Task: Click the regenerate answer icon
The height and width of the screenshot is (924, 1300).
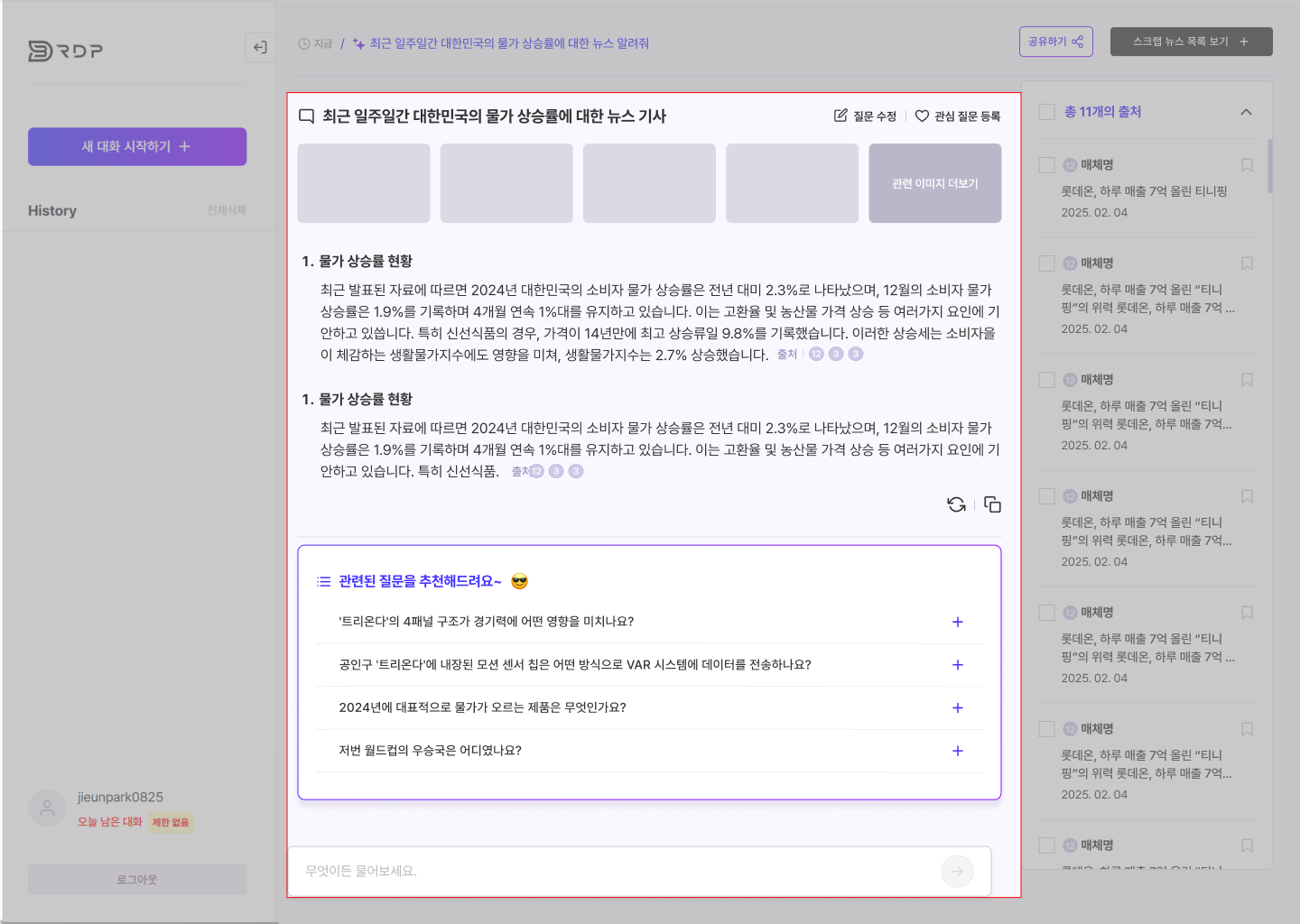Action: (956, 504)
